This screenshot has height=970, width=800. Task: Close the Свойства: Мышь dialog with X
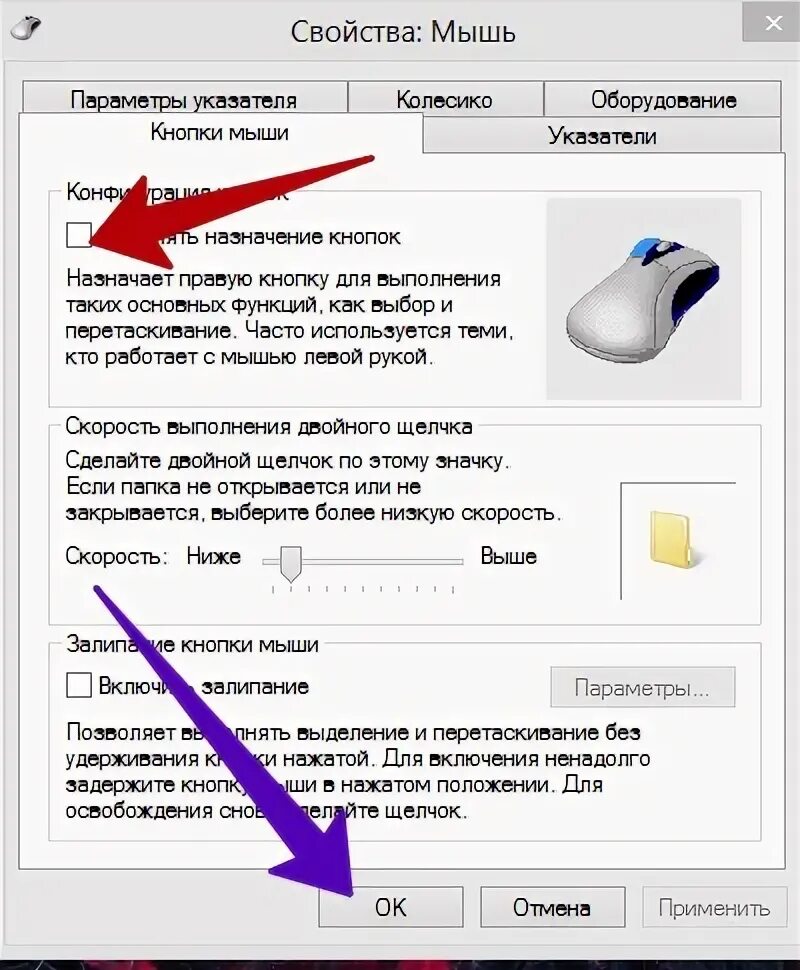(x=773, y=24)
